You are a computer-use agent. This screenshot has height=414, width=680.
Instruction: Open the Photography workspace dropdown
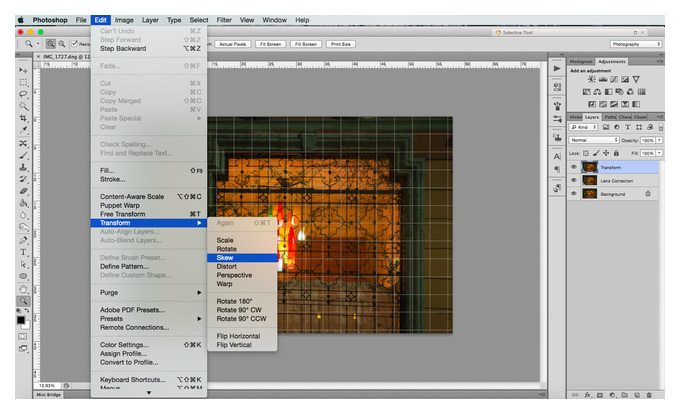636,44
